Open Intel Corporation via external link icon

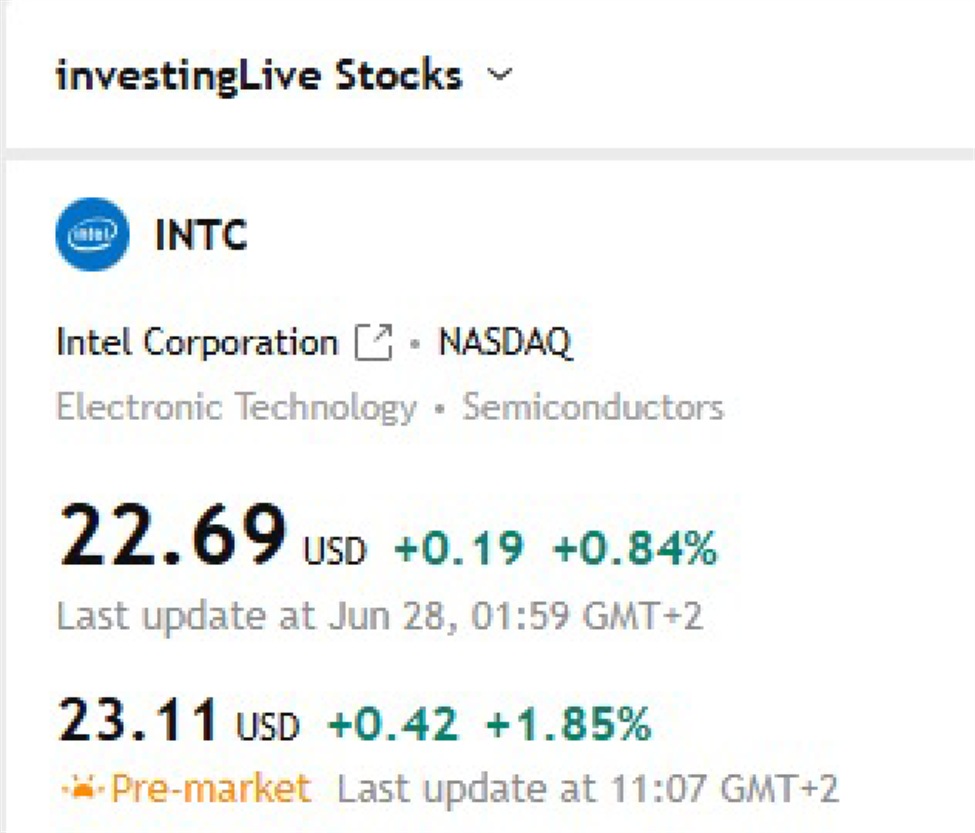(x=374, y=341)
